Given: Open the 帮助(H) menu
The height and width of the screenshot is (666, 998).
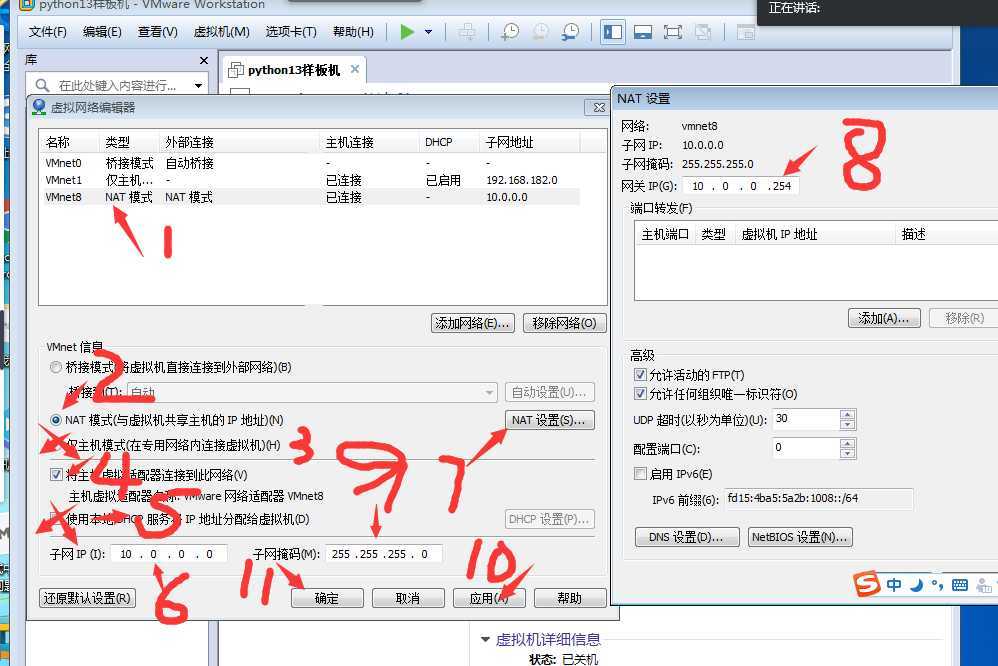Looking at the screenshot, I should pyautogui.click(x=353, y=32).
